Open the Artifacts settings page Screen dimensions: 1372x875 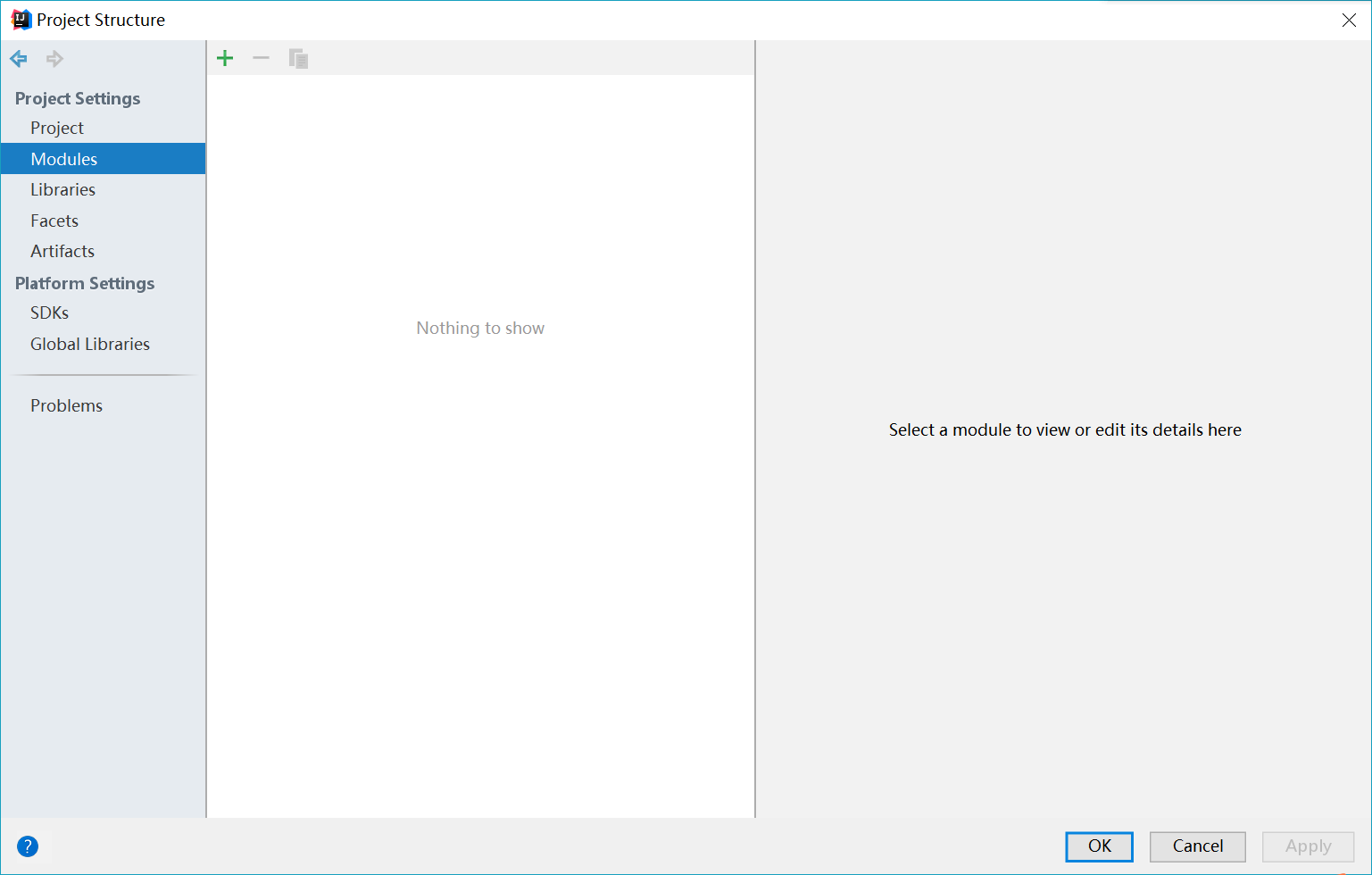pos(103,251)
